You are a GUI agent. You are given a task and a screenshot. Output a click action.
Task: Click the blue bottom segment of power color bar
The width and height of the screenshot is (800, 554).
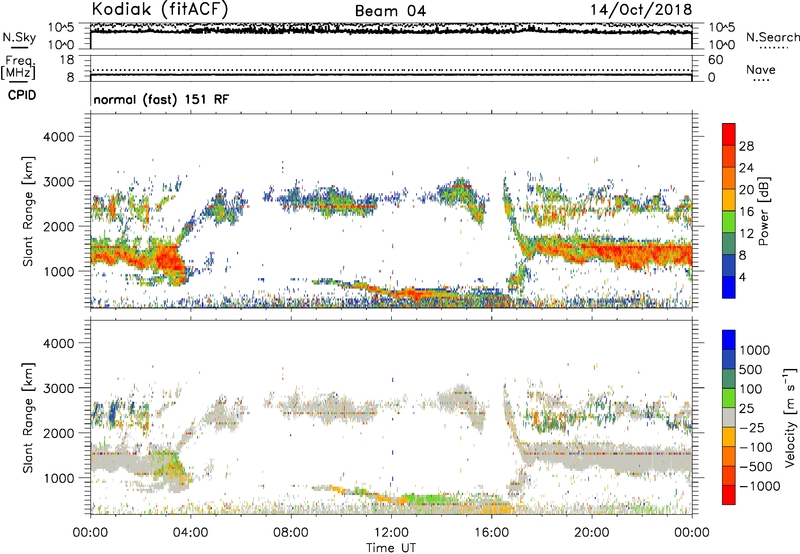(x=729, y=287)
